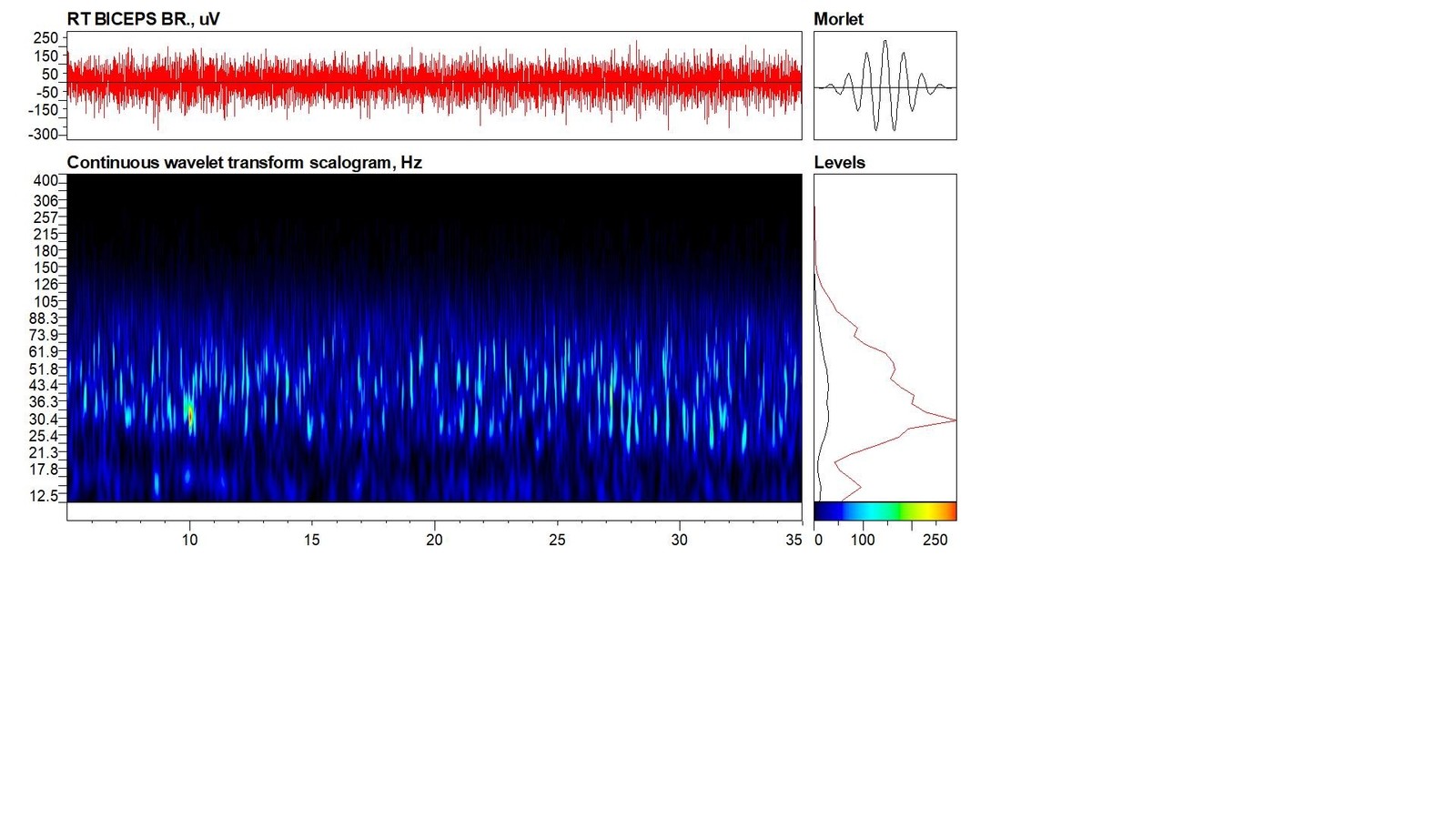The width and height of the screenshot is (1456, 819).
Task: Click the 30.4 Hz frequency axis label
Action: (x=44, y=420)
